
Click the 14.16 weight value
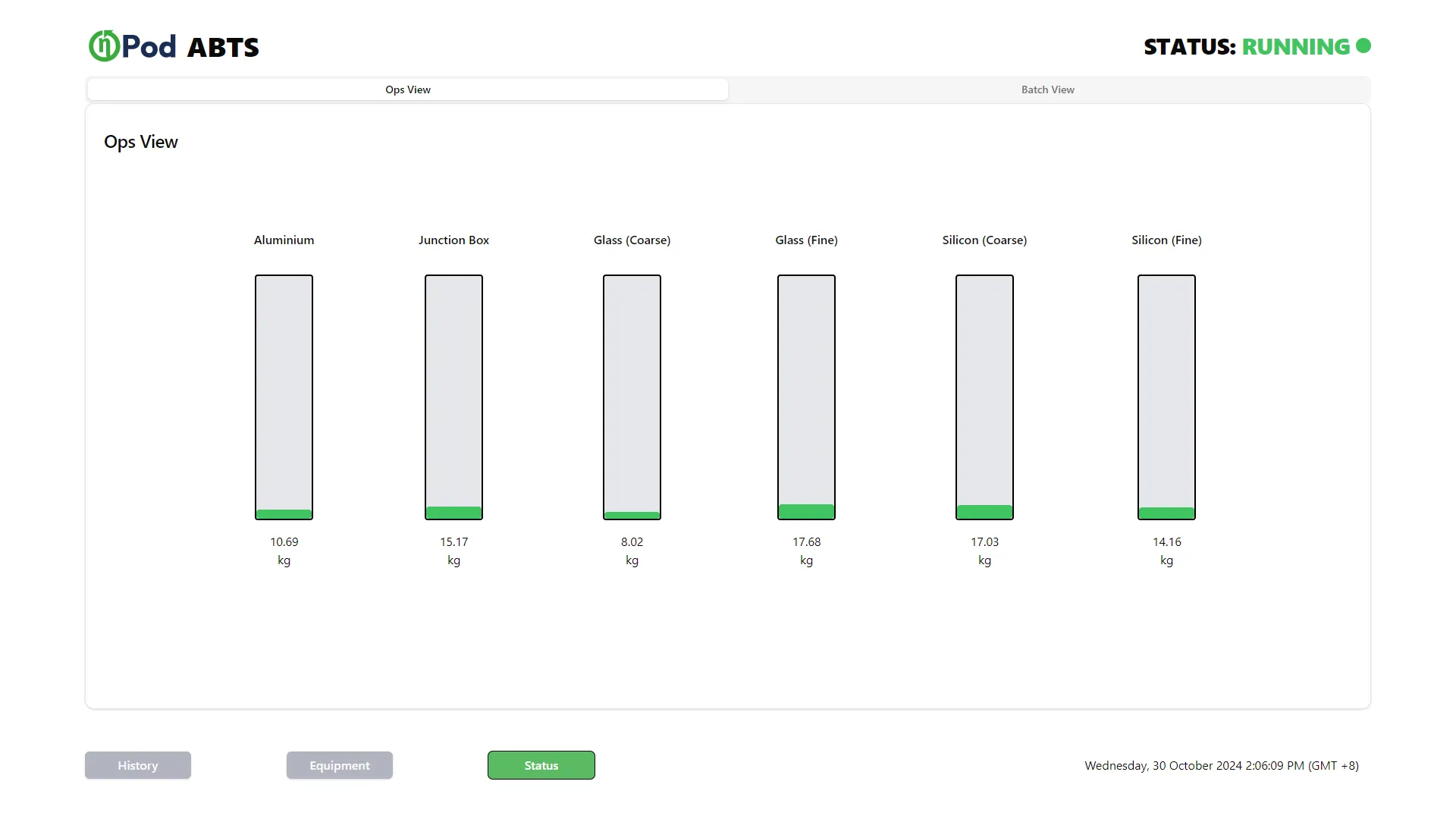point(1167,541)
